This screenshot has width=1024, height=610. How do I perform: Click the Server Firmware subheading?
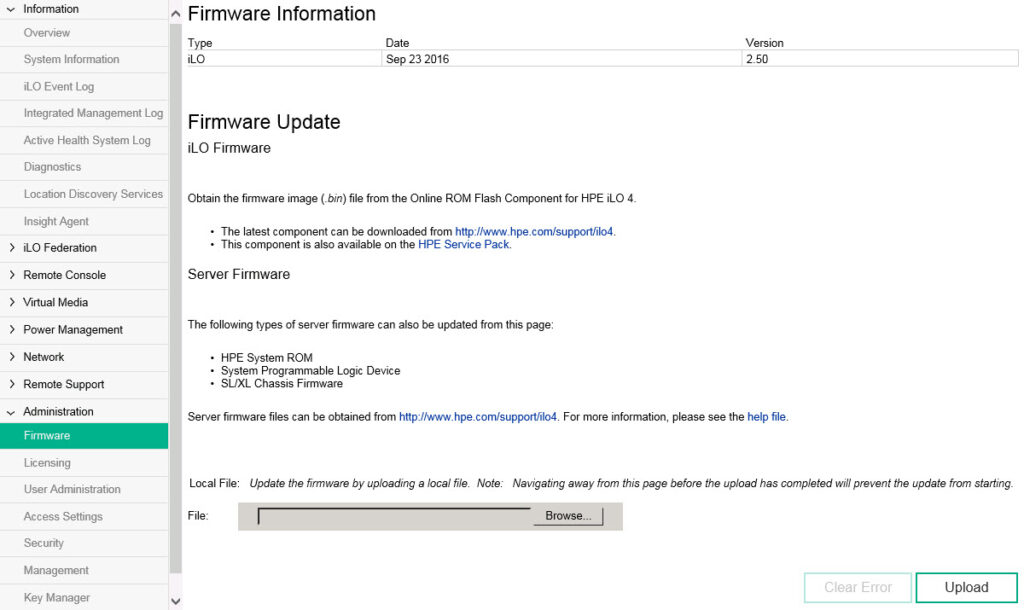[x=238, y=274]
